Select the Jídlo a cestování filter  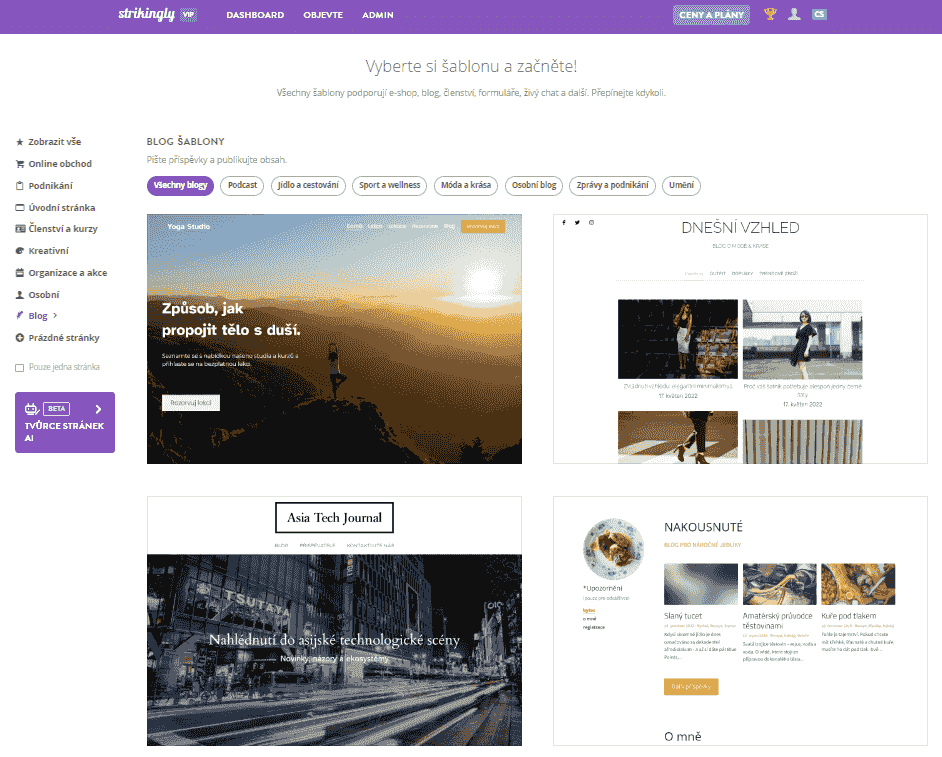click(x=308, y=185)
